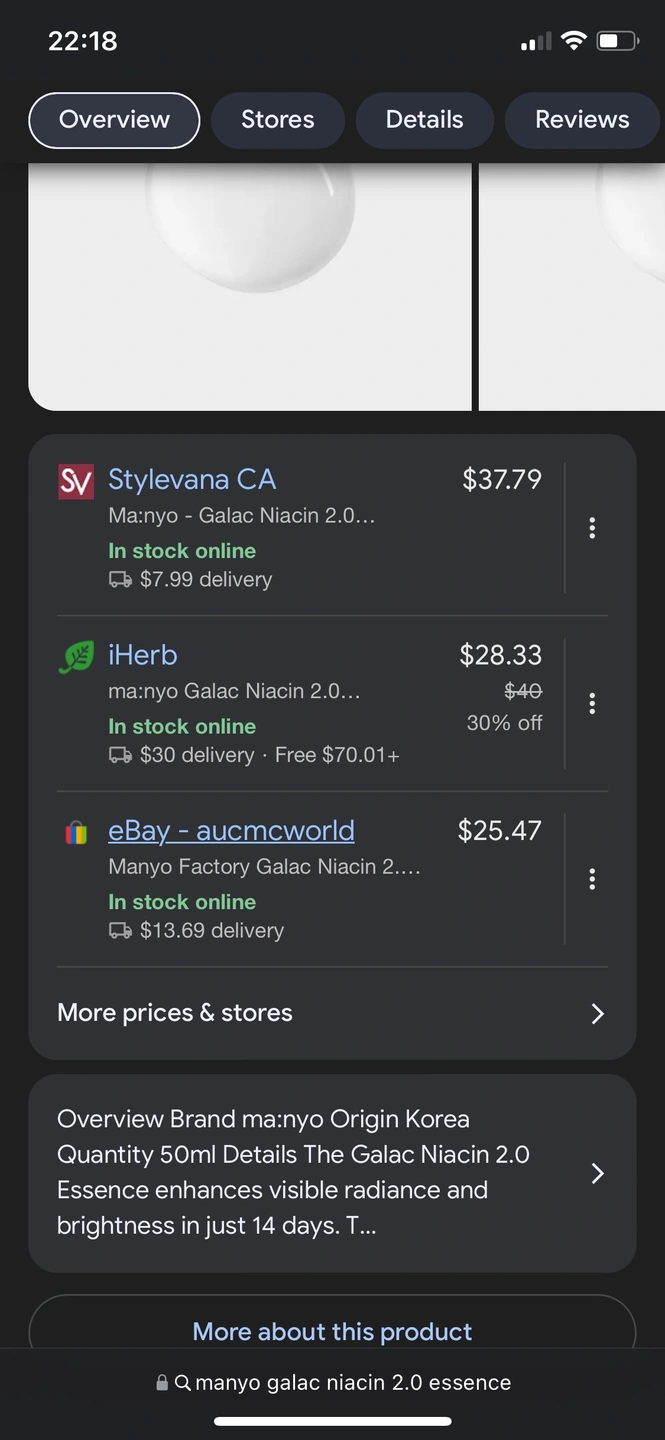Tap More about this product button

pyautogui.click(x=332, y=1331)
